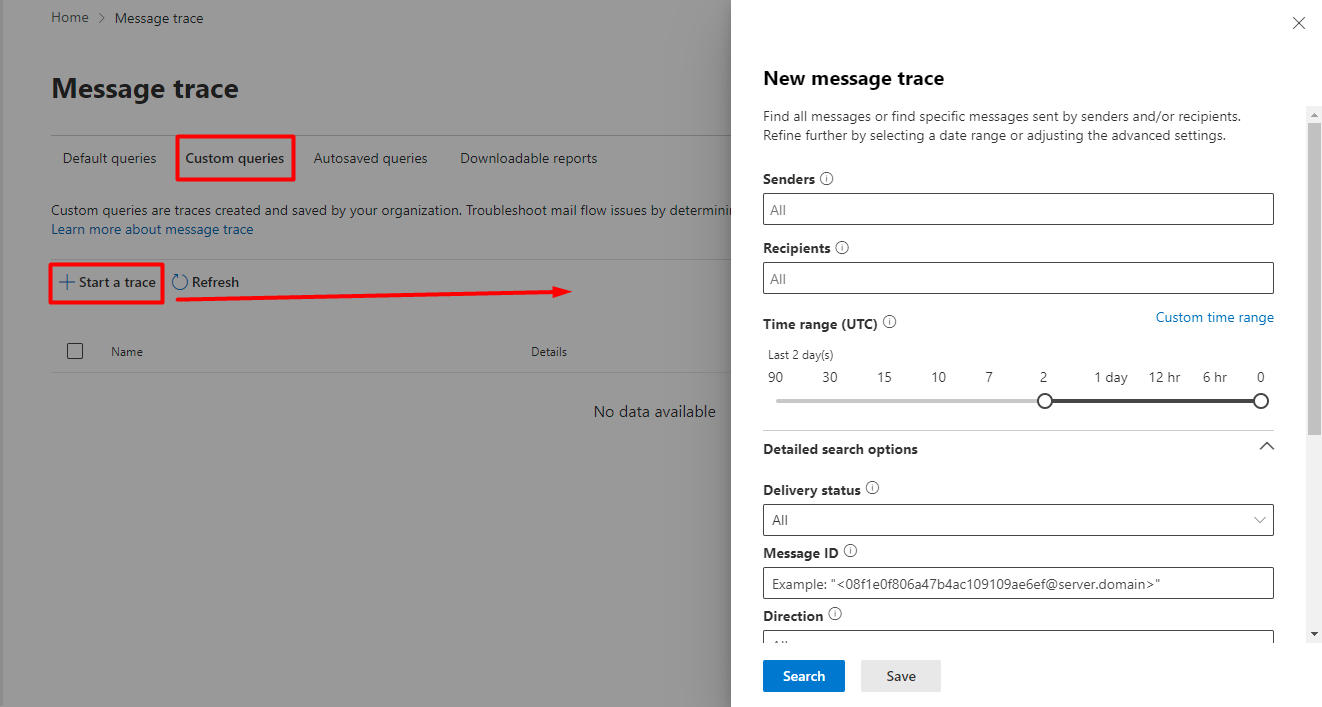Switch to the Default queries tab
1322x707 pixels.
click(x=110, y=158)
